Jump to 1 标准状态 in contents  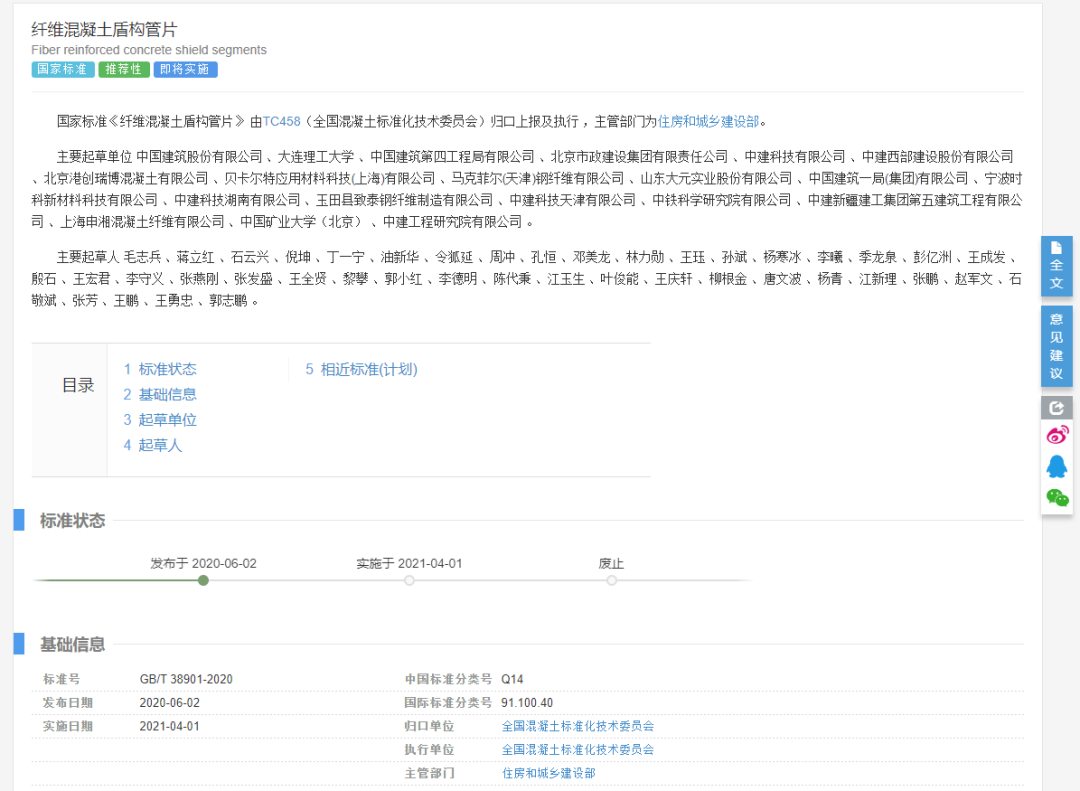[160, 369]
